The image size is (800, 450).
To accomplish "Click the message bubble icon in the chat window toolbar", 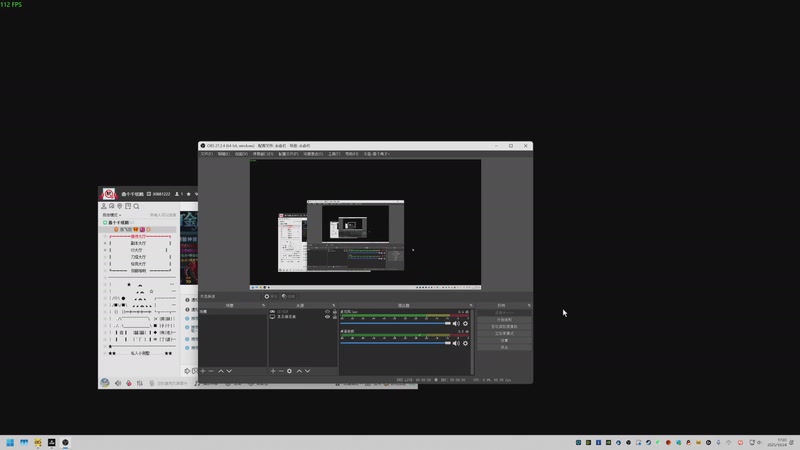I will tap(112, 206).
